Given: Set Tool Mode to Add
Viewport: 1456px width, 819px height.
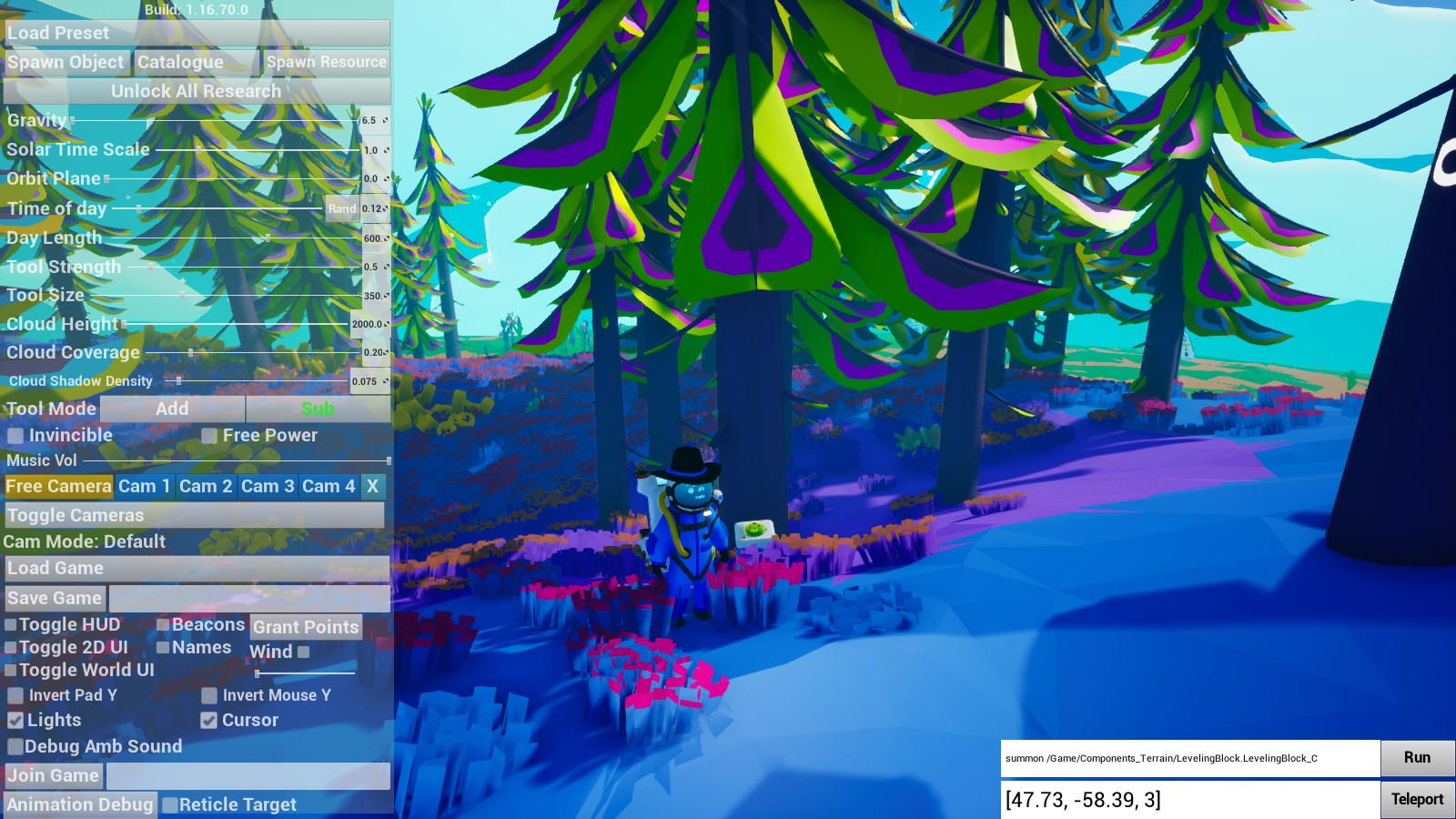Looking at the screenshot, I should (172, 409).
